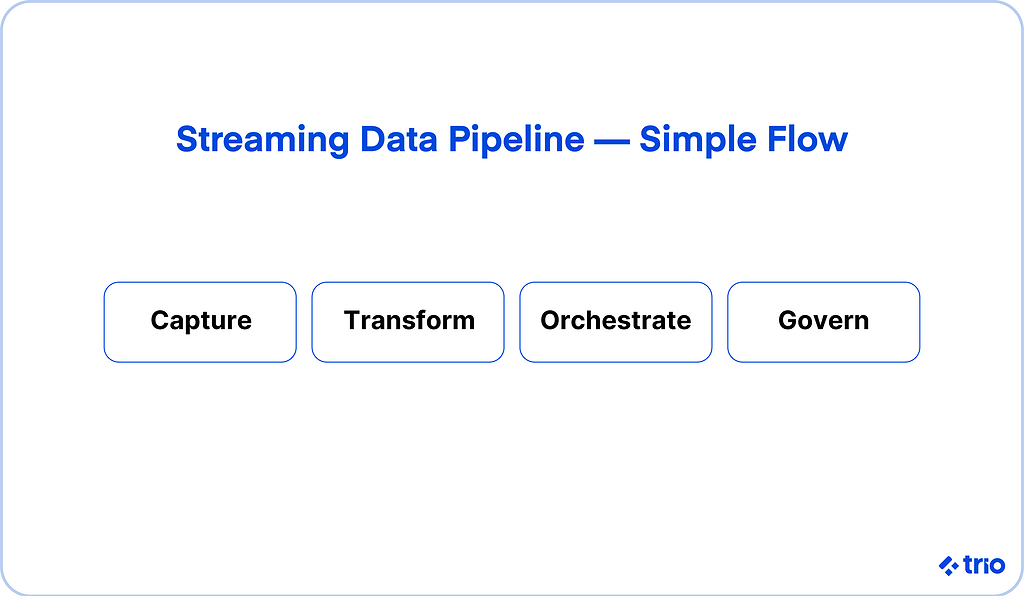Click the word Streaming in the title
The height and width of the screenshot is (596, 1024).
point(263,139)
